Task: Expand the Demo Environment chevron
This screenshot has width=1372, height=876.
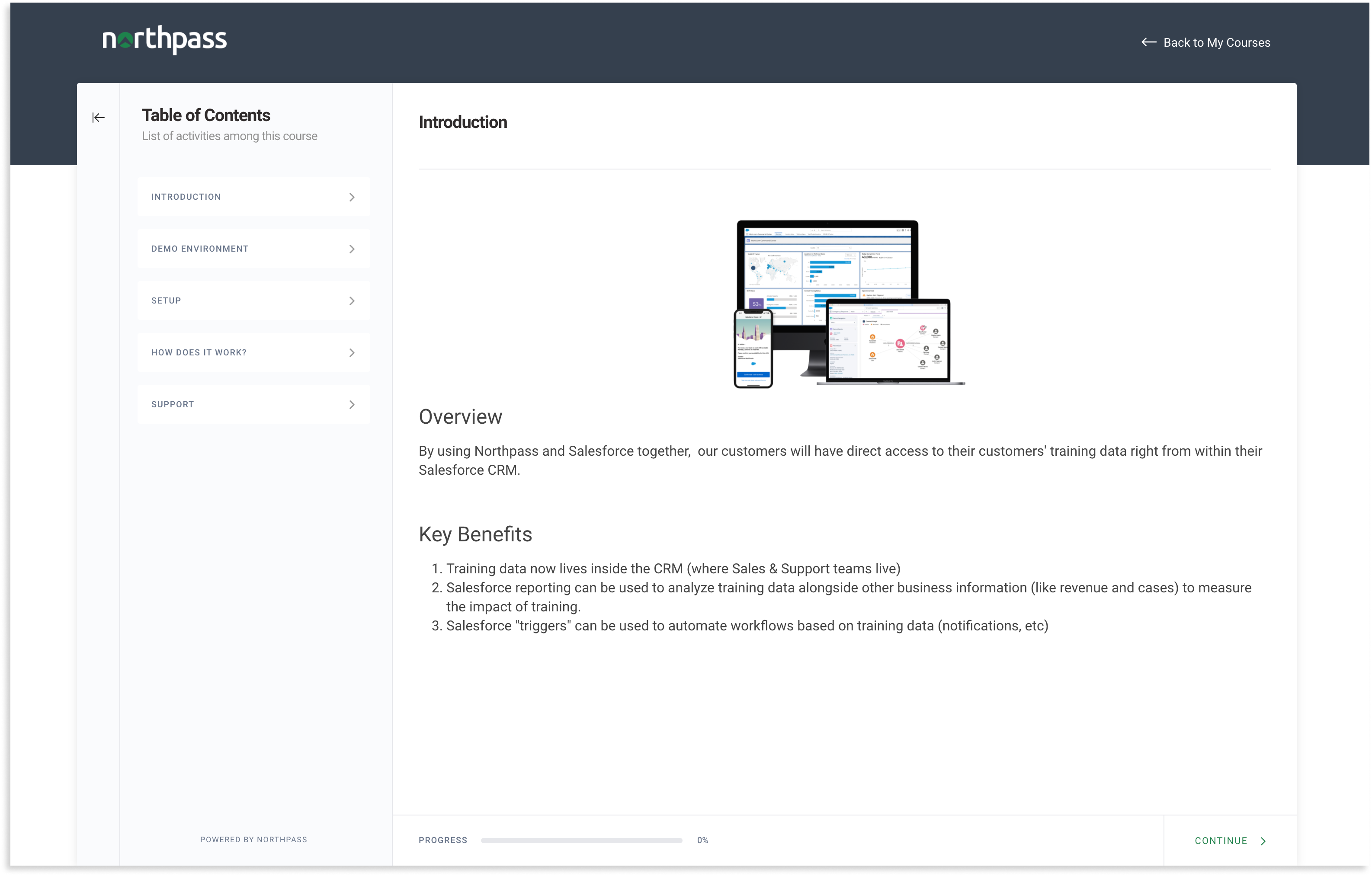Action: click(352, 249)
